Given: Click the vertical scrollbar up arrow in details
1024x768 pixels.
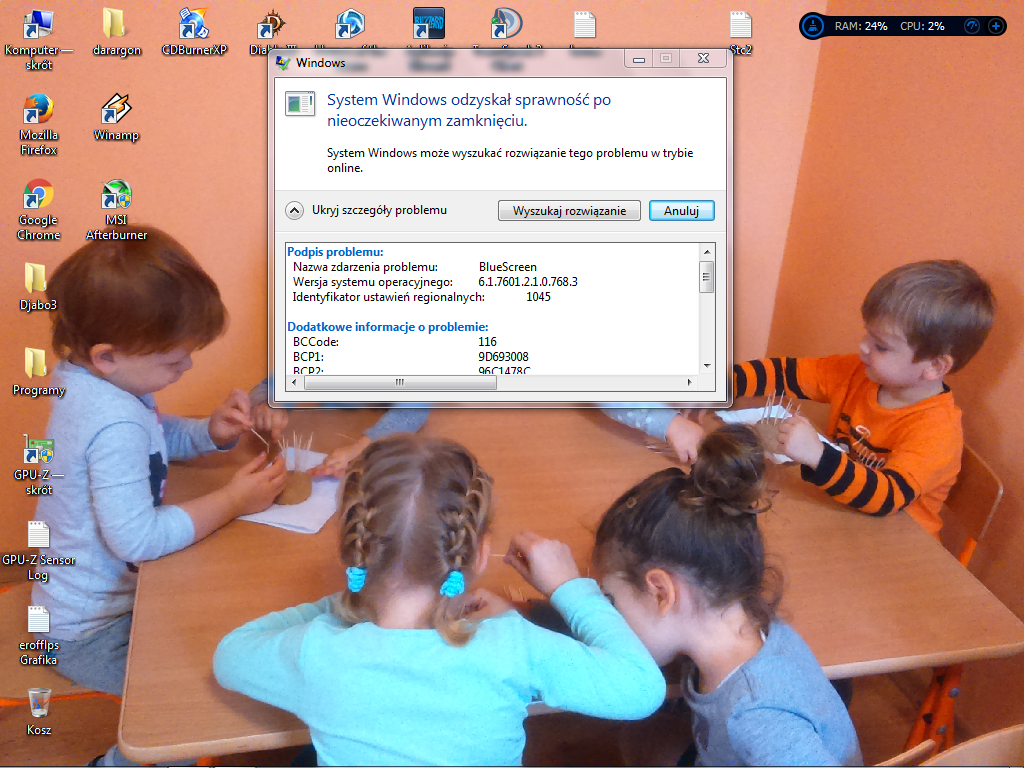Looking at the screenshot, I should (x=707, y=251).
